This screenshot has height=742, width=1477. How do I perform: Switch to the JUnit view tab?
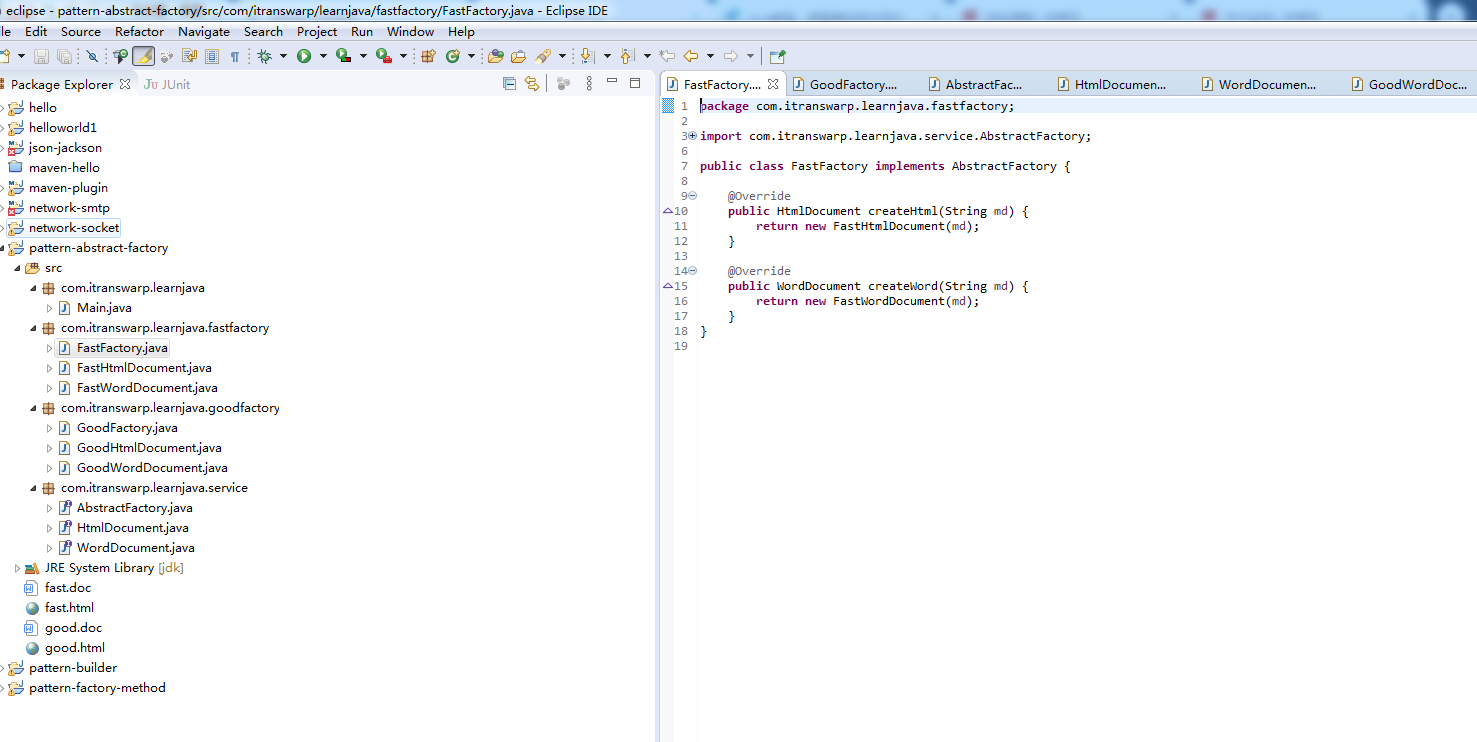click(167, 84)
